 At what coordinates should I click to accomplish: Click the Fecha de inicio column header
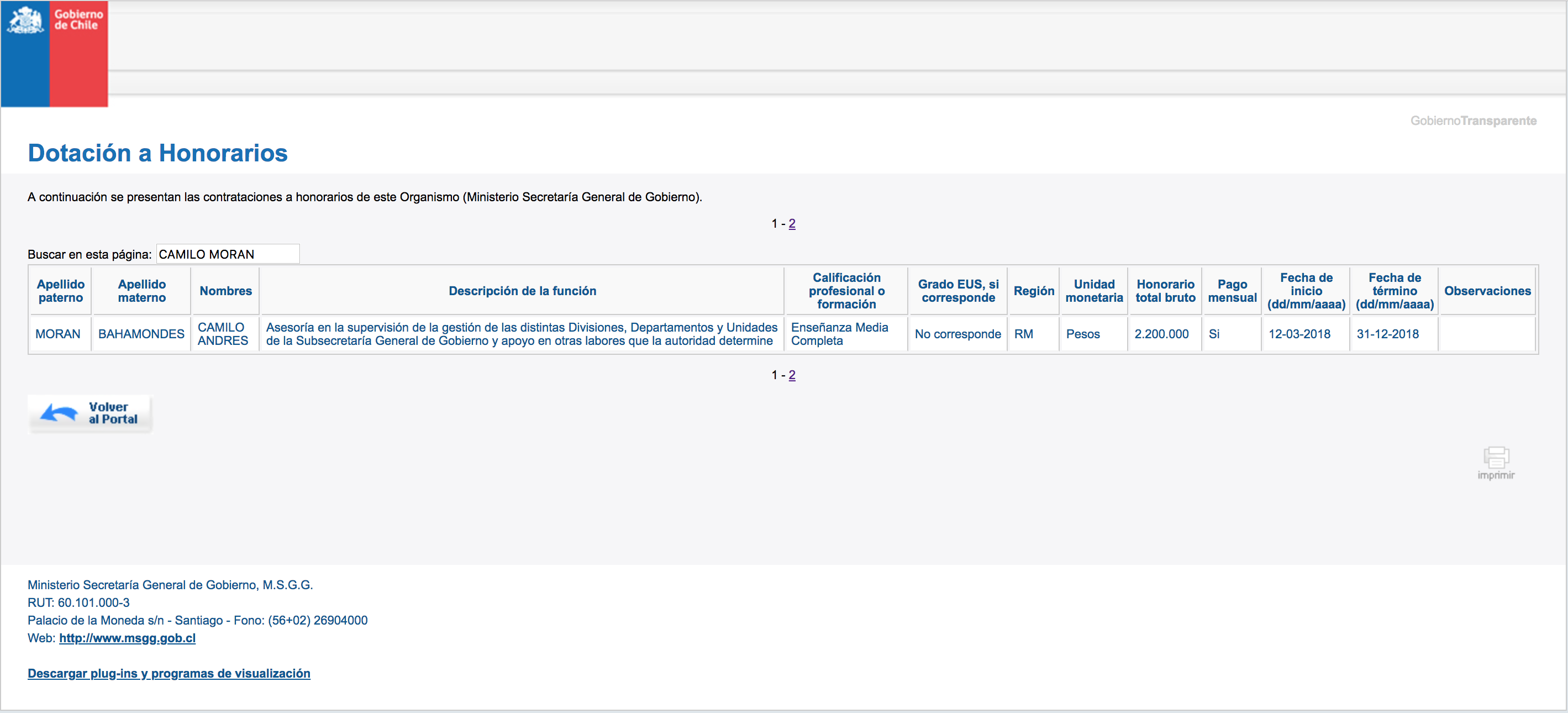(1306, 291)
